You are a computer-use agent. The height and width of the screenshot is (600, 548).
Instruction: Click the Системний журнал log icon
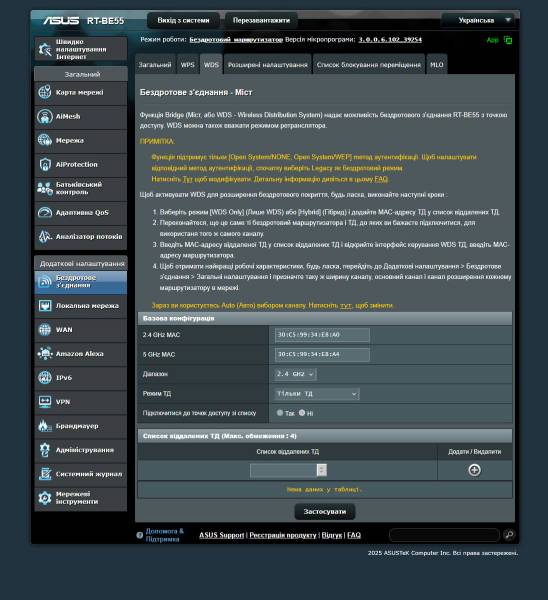pyautogui.click(x=45, y=474)
